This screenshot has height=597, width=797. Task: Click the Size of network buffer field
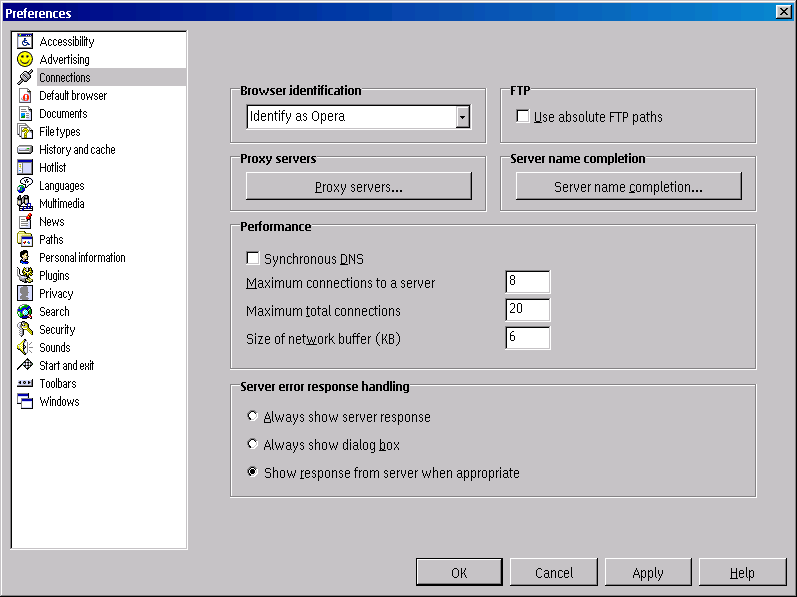(x=528, y=338)
